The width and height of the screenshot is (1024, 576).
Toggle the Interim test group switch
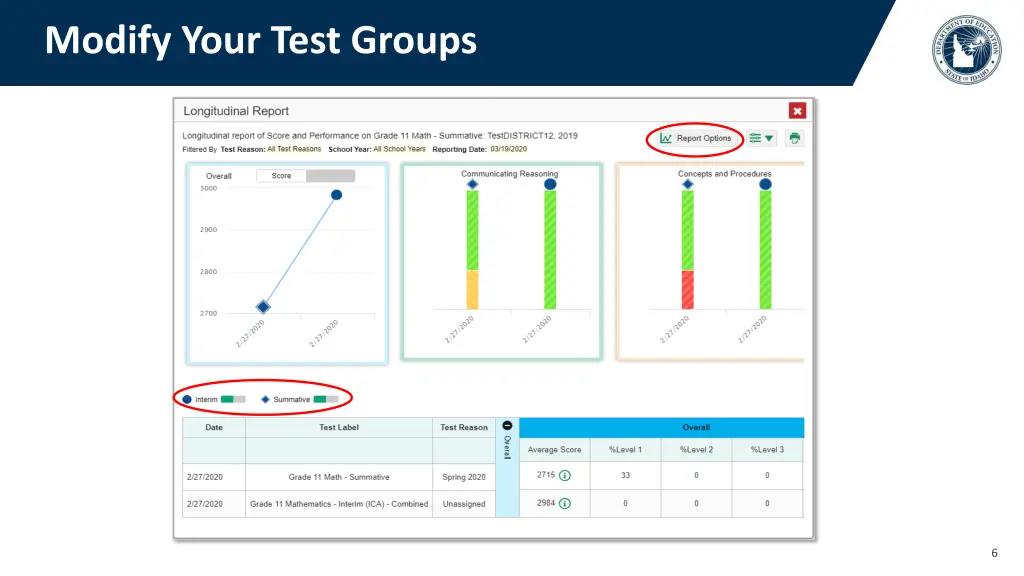tap(233, 399)
